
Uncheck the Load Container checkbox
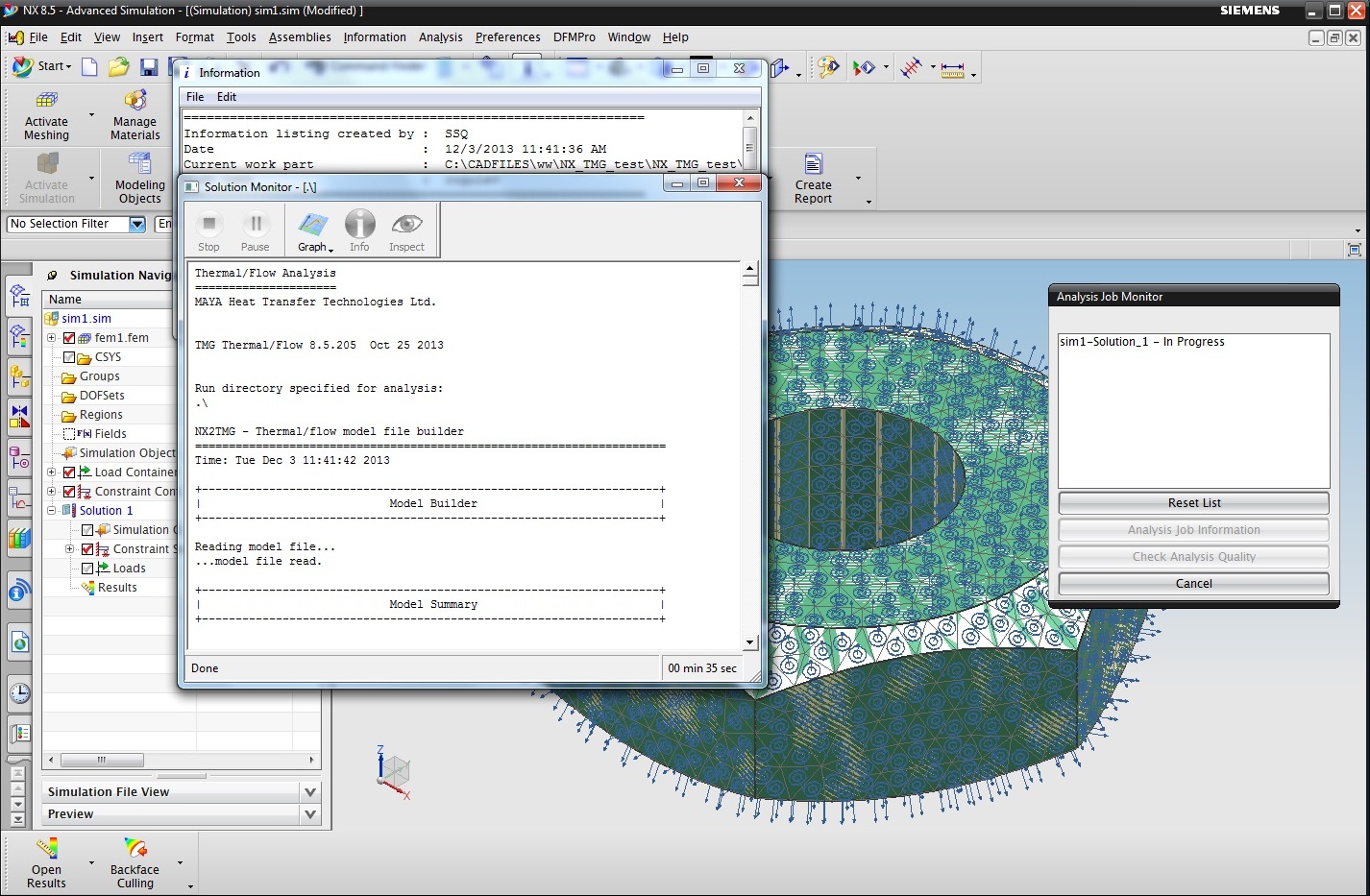coord(69,472)
